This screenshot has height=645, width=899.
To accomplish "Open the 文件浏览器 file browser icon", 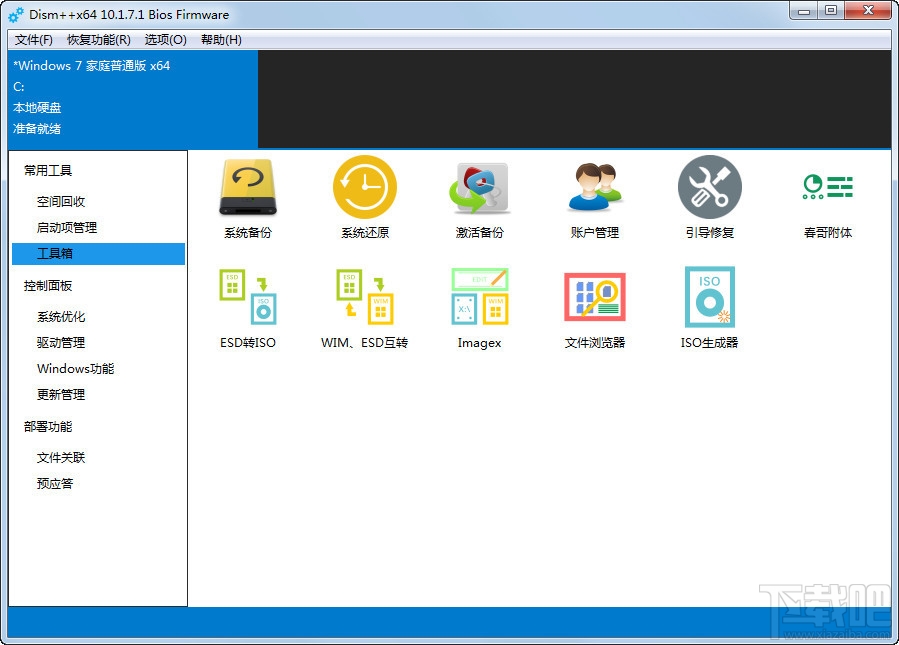I will pyautogui.click(x=595, y=297).
